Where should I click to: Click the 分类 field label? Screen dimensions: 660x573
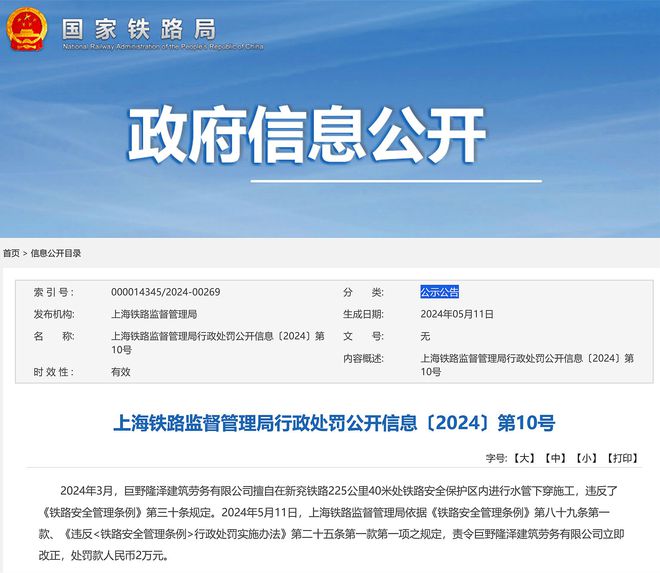click(363, 292)
